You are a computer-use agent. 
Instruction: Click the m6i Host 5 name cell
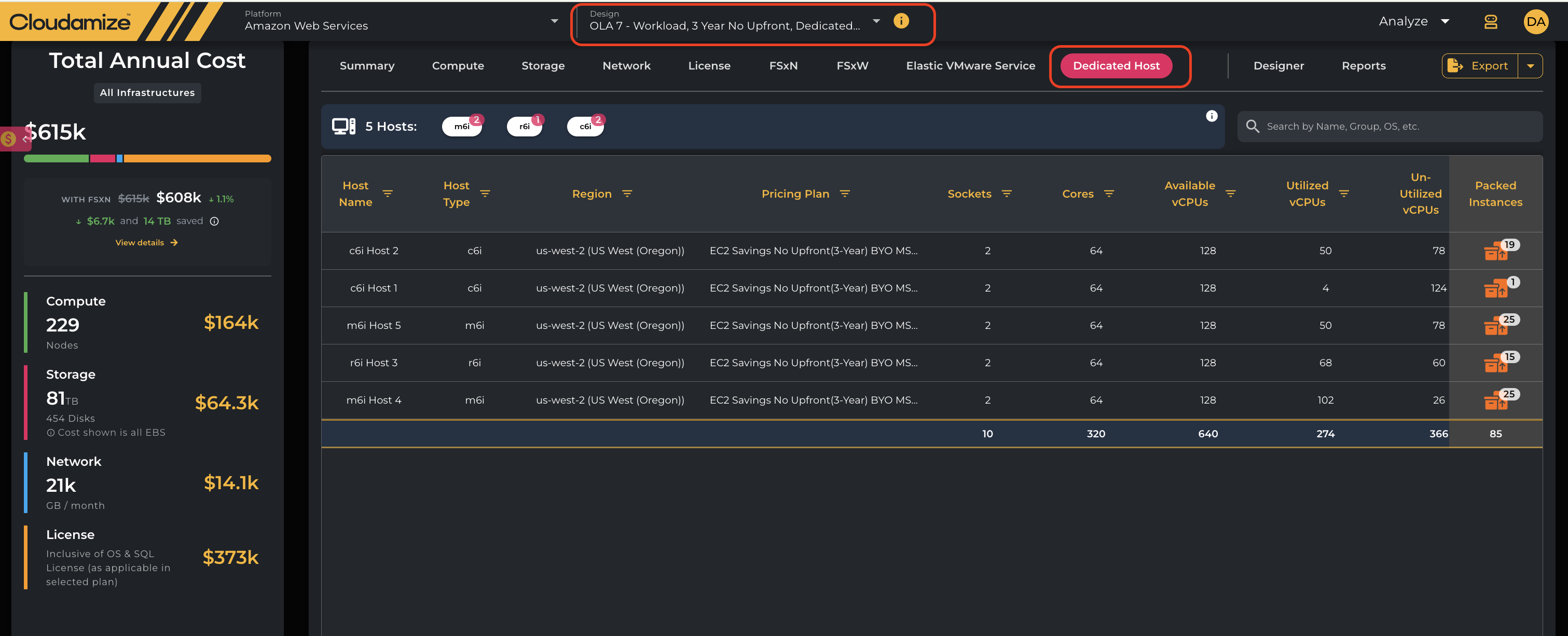point(374,326)
